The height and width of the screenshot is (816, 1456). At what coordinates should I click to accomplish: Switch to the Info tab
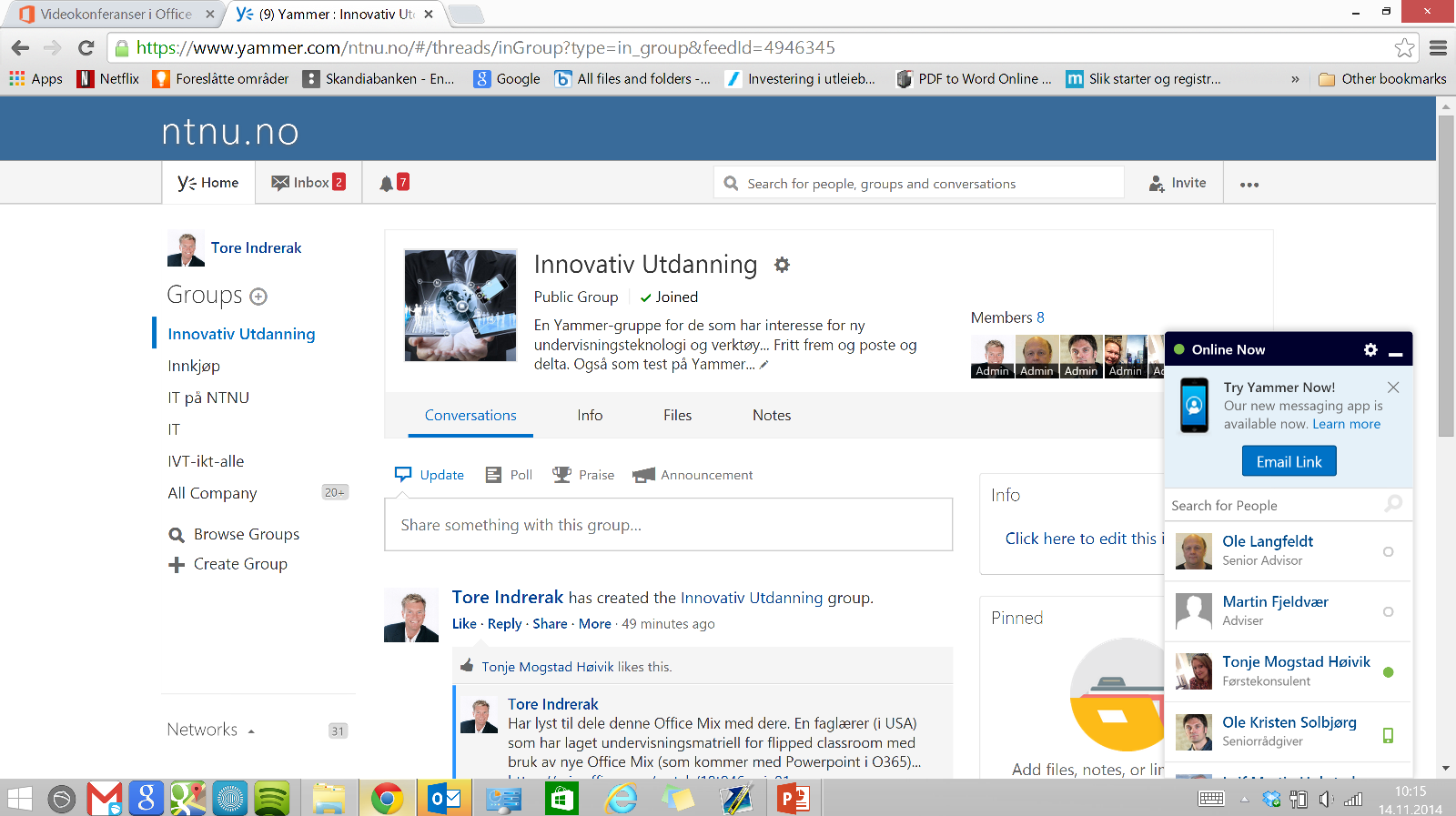point(590,416)
